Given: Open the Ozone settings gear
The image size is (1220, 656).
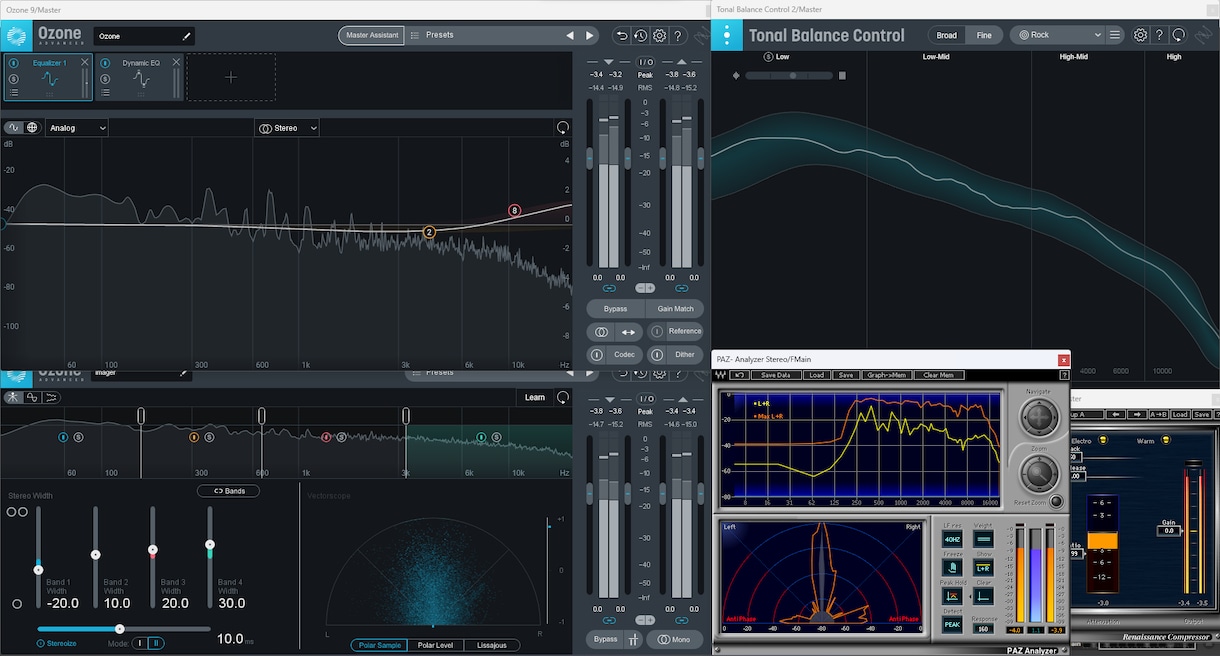Looking at the screenshot, I should (659, 36).
